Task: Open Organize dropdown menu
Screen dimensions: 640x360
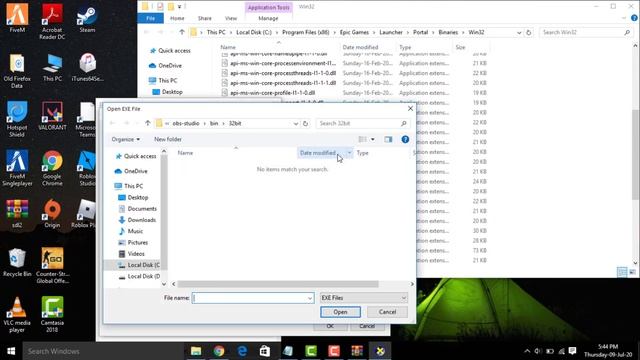Action: click(x=126, y=139)
